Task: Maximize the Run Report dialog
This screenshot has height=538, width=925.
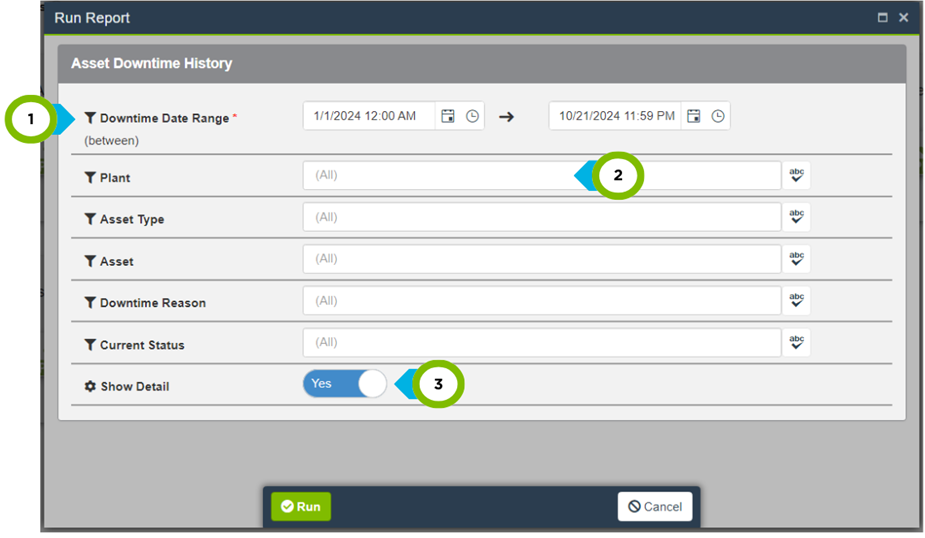Action: point(883,18)
